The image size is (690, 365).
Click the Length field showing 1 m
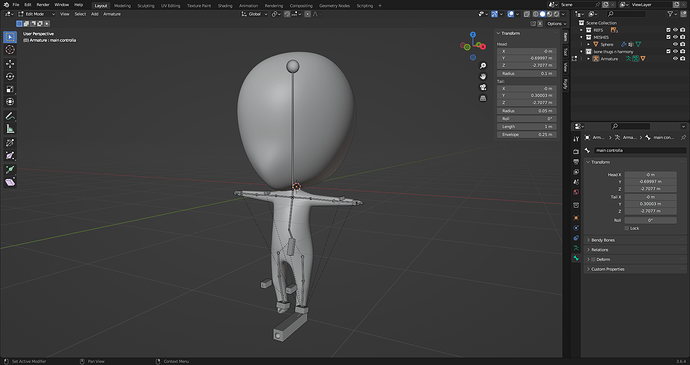pyautogui.click(x=527, y=126)
